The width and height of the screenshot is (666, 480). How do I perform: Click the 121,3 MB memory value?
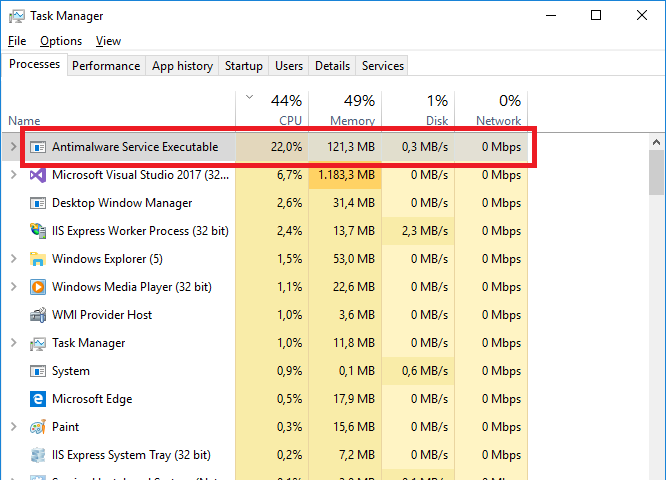[351, 147]
